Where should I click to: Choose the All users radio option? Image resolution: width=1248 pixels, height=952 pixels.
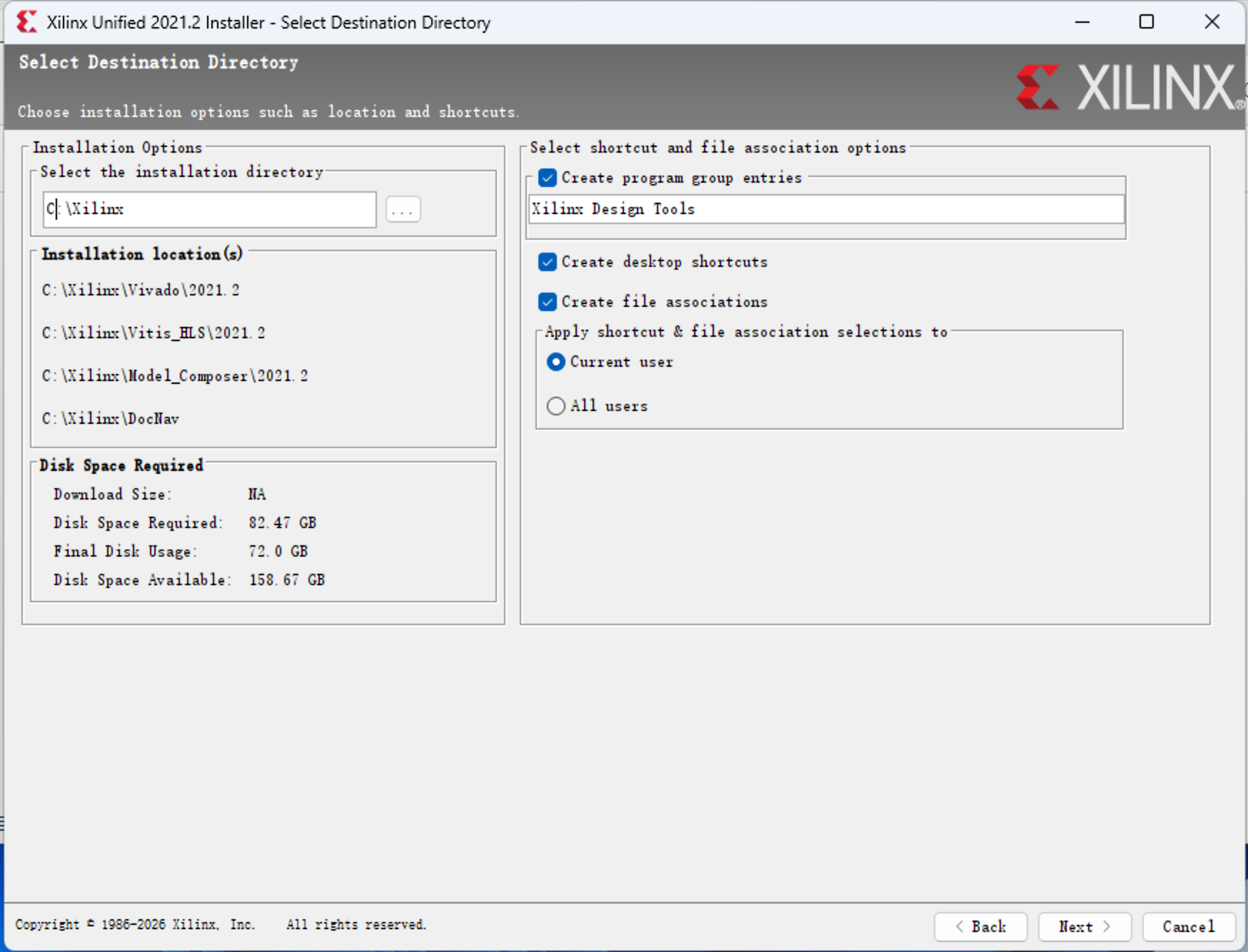[555, 406]
